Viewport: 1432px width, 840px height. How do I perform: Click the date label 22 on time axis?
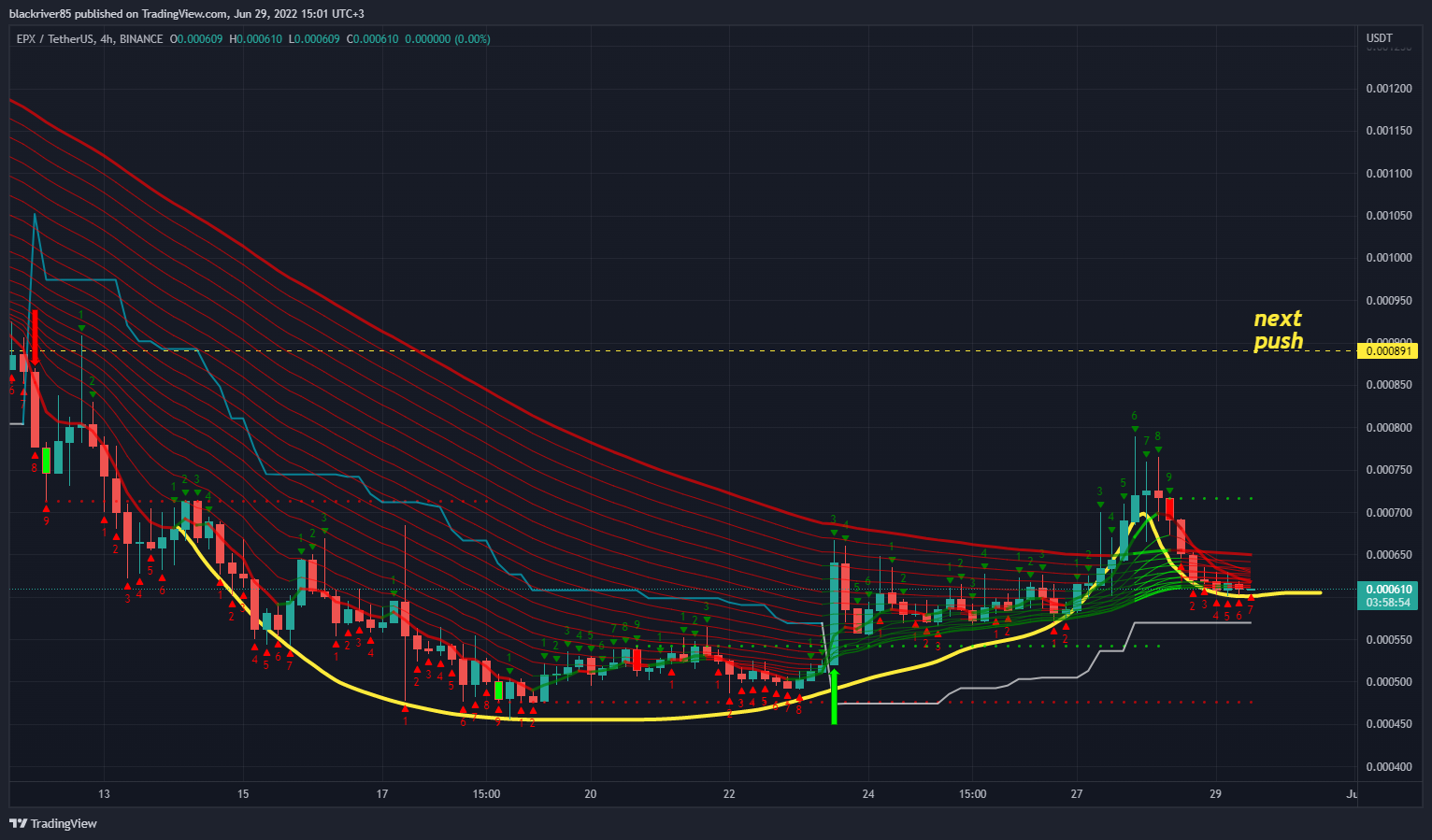pos(729,794)
